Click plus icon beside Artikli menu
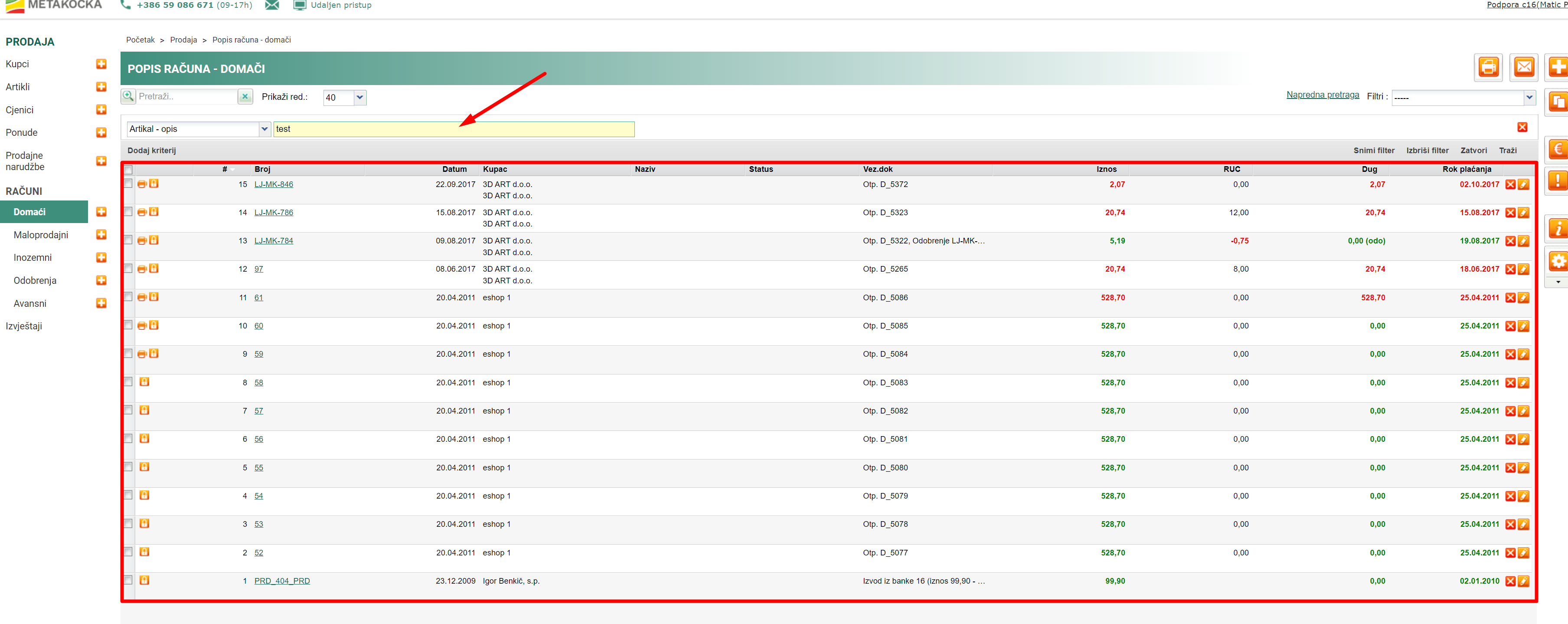 [x=101, y=86]
